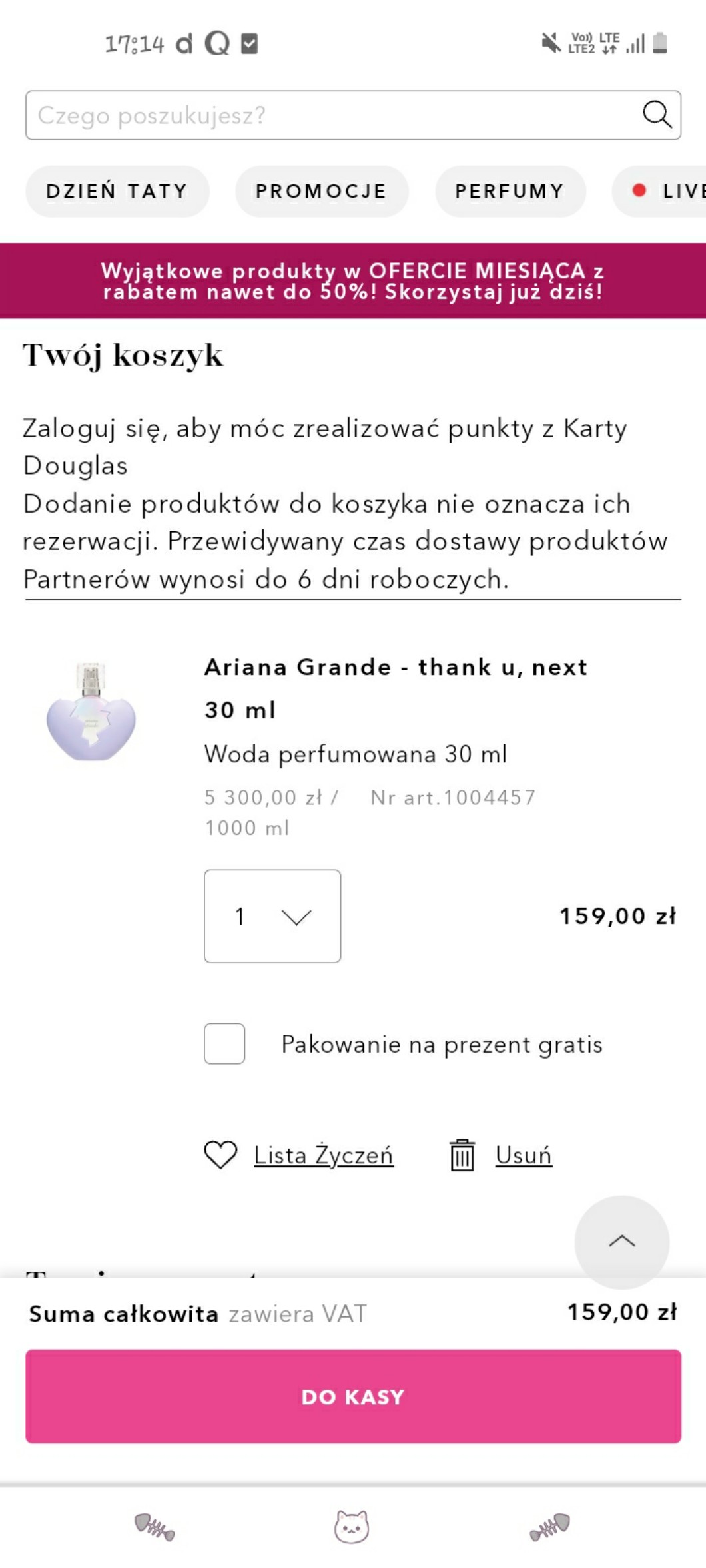Click the heart wishlist icon

pos(220,1155)
